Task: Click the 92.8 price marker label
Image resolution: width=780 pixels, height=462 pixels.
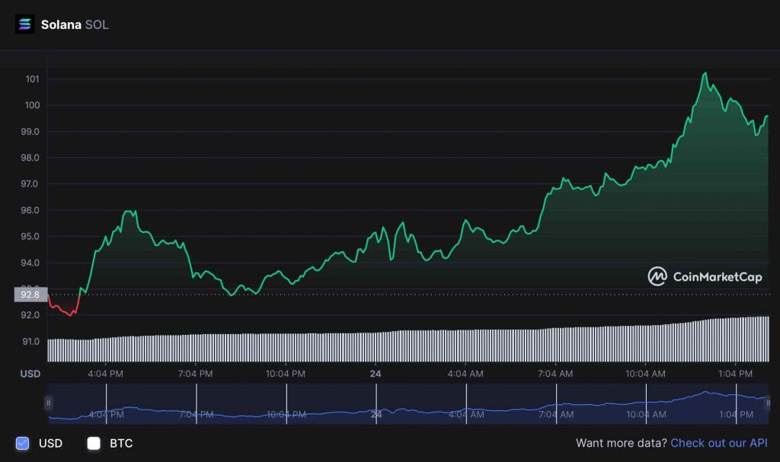Action: coord(30,294)
